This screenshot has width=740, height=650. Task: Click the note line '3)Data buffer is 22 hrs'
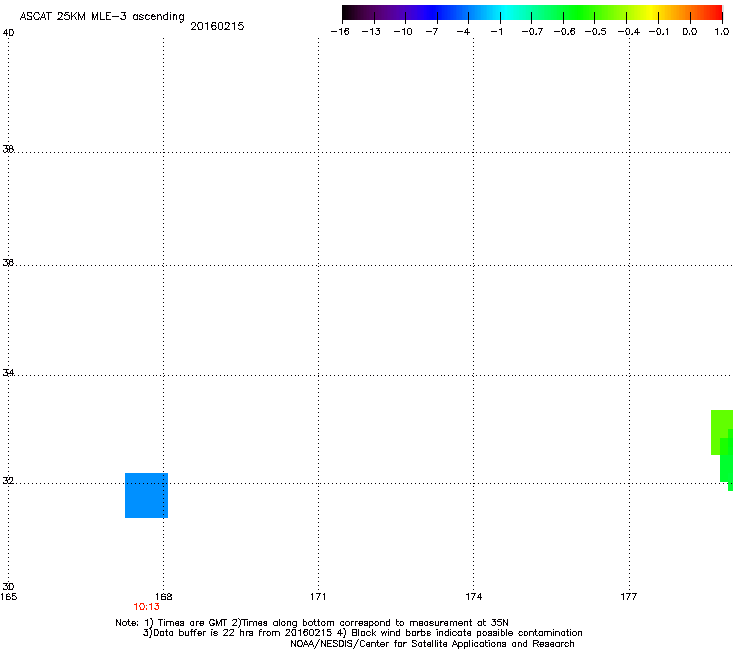coord(362,633)
